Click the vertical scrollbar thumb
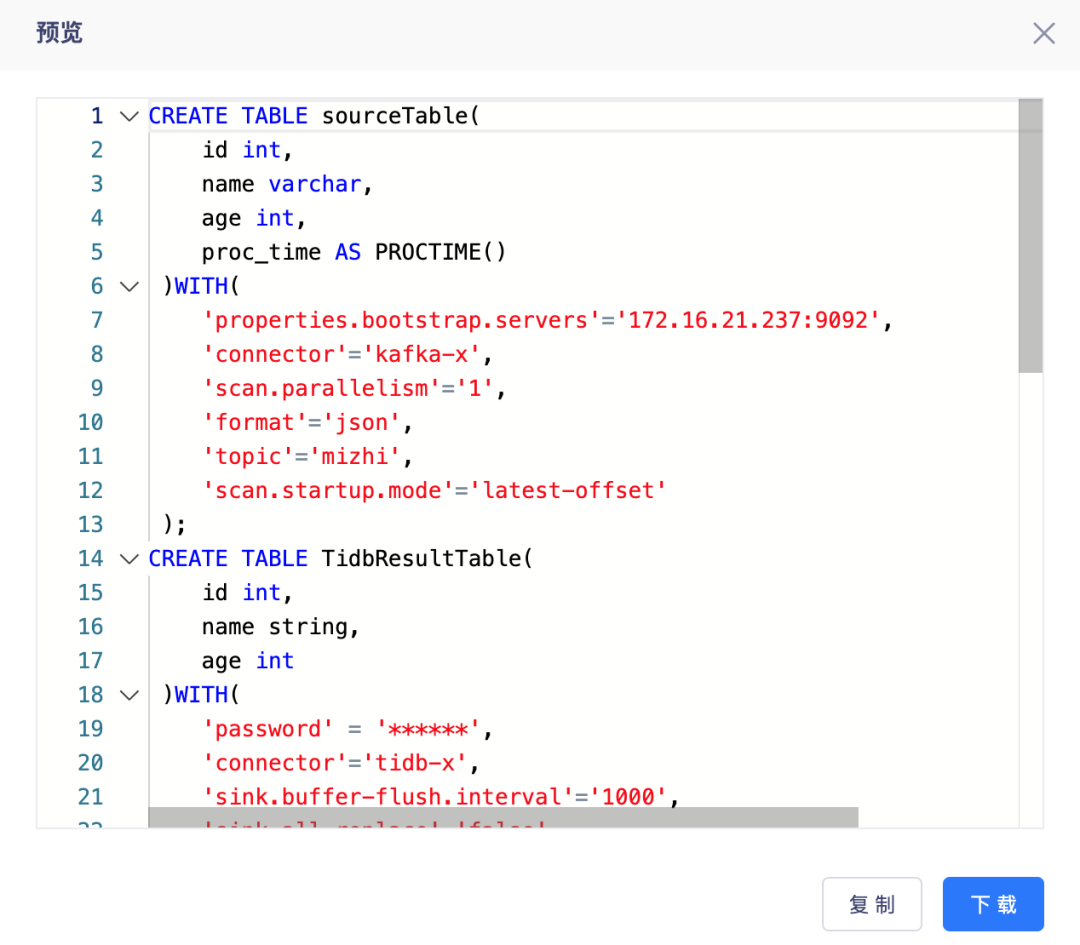 [1030, 236]
